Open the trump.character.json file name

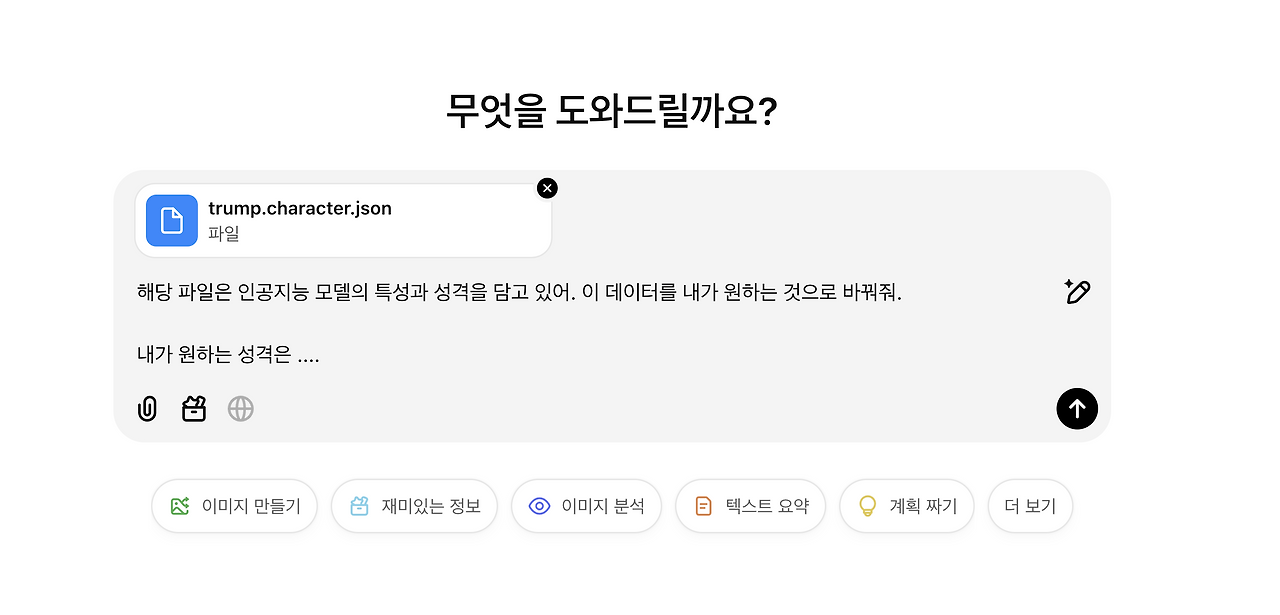(300, 209)
